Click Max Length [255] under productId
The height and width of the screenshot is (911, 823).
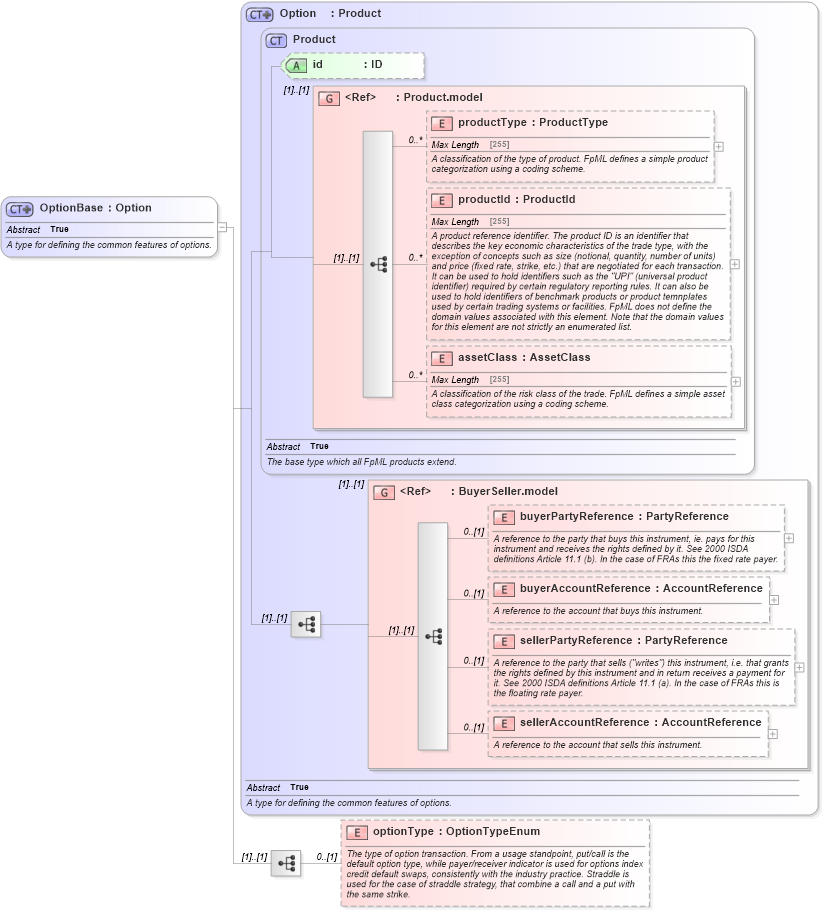[470, 222]
